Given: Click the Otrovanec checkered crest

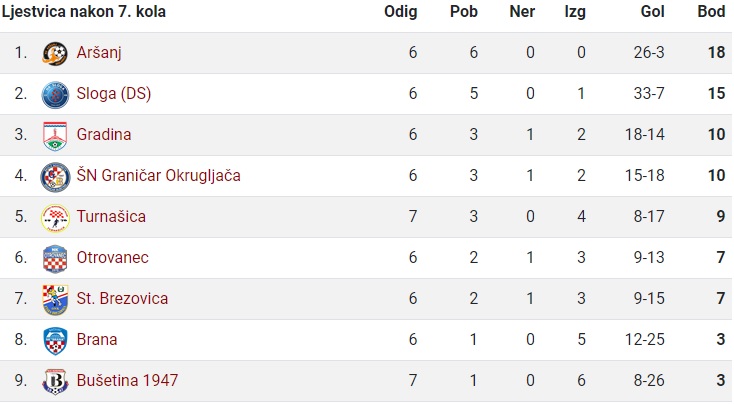Looking at the screenshot, I should (x=55, y=258).
